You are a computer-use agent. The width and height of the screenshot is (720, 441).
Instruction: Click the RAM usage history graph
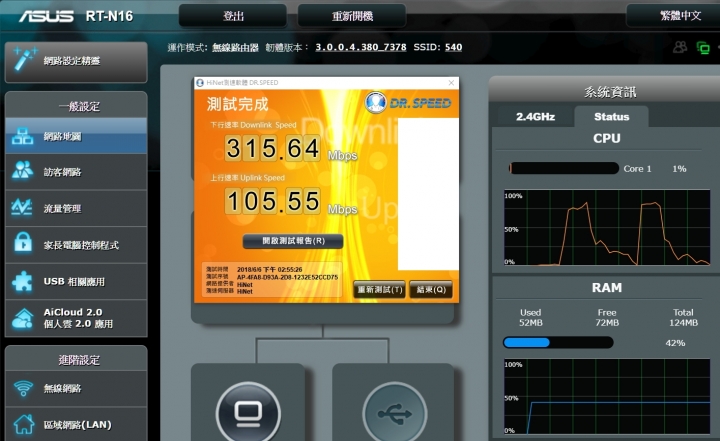pos(607,396)
